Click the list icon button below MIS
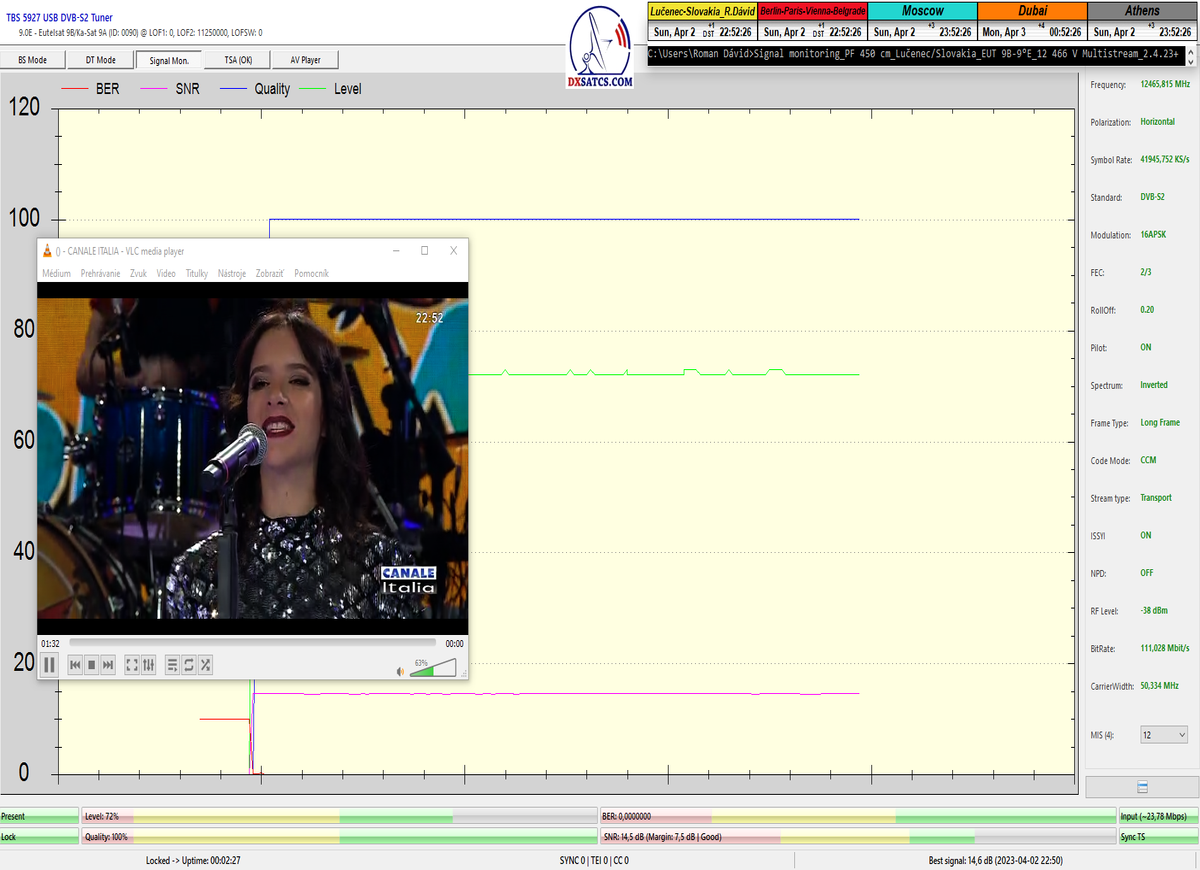This screenshot has height=870, width=1200. (1142, 787)
